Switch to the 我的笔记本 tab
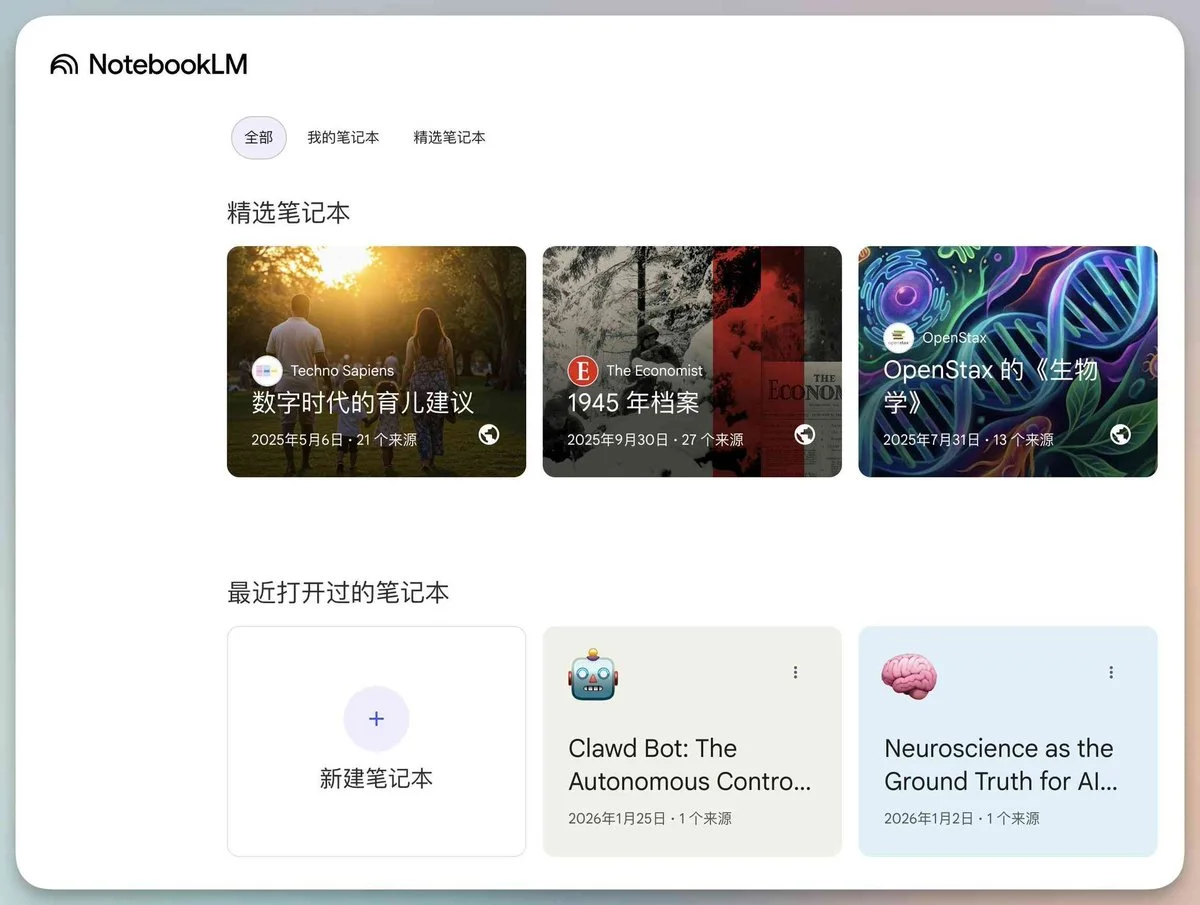 (344, 137)
